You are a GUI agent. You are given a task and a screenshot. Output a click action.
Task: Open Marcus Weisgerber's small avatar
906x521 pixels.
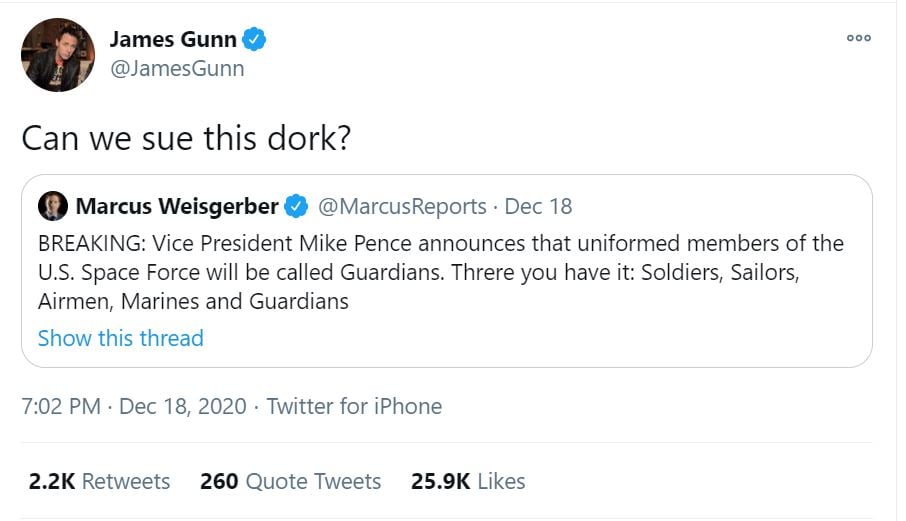tap(52, 207)
